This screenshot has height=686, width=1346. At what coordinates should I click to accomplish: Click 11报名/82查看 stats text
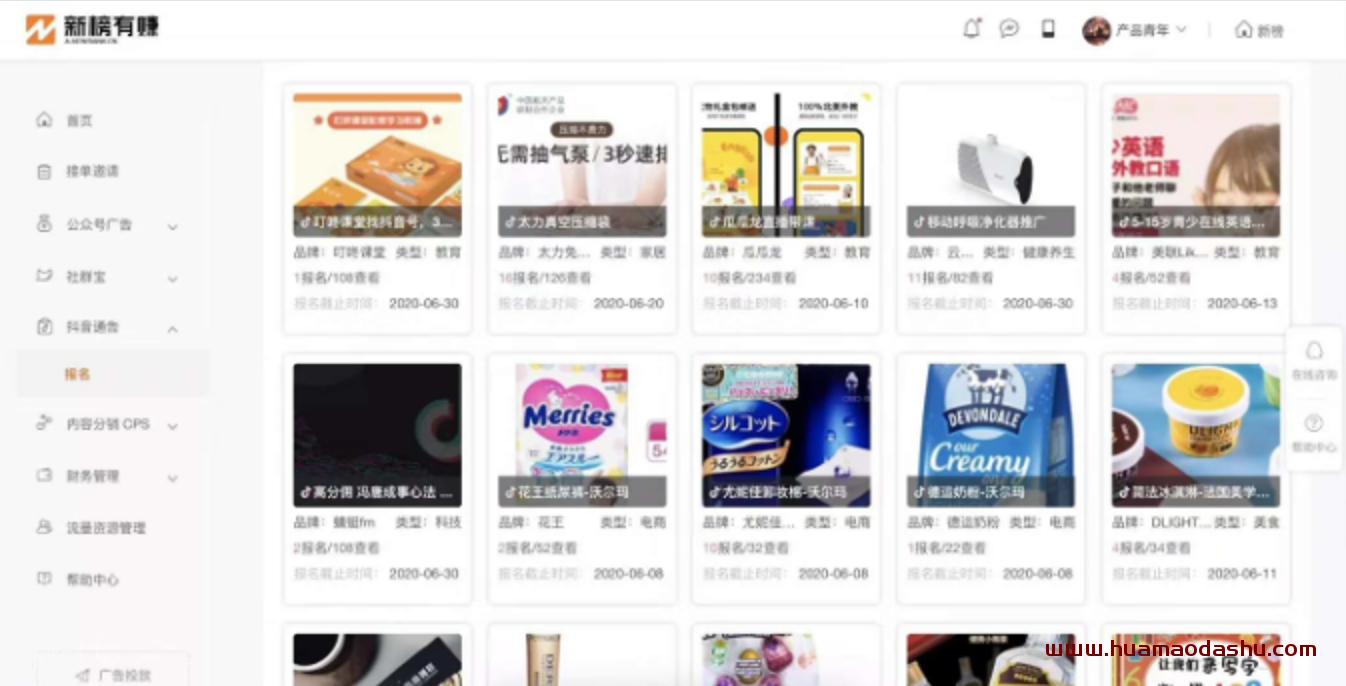coord(950,278)
